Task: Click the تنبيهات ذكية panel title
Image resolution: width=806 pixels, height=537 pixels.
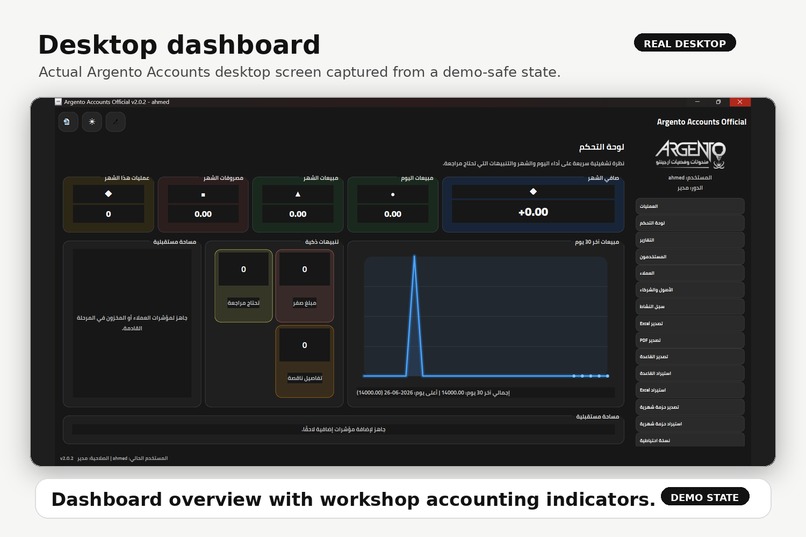Action: pos(322,242)
